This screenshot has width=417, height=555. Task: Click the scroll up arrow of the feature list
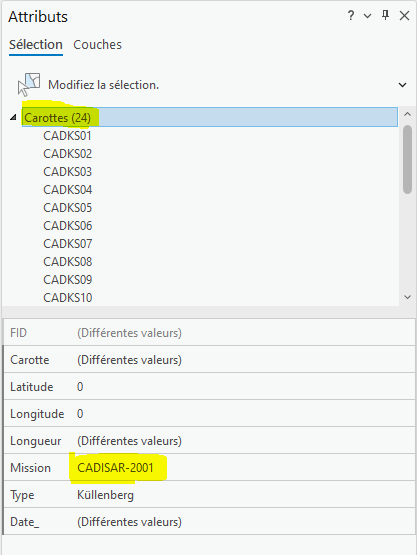(x=407, y=114)
